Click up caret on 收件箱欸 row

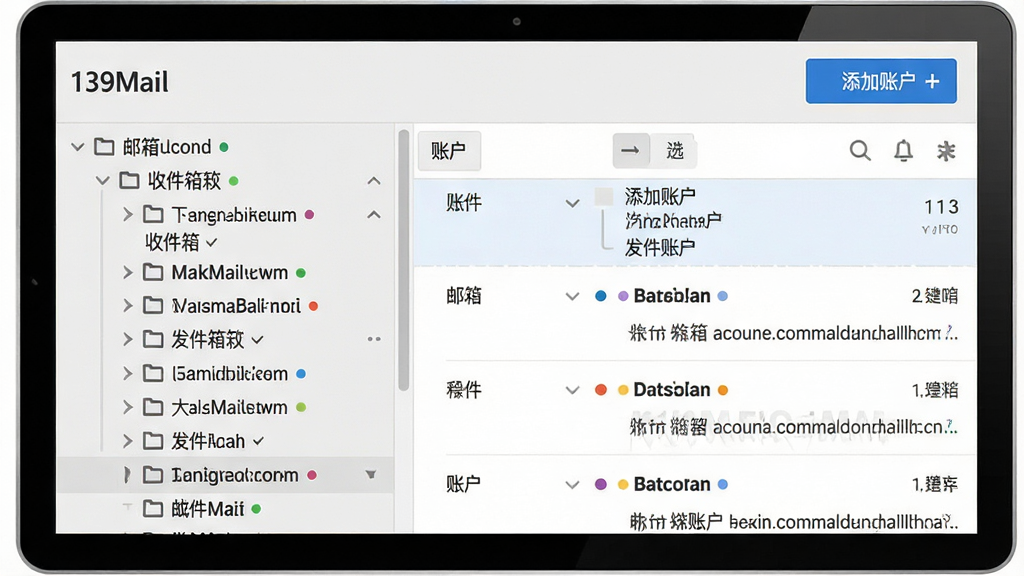(x=374, y=180)
